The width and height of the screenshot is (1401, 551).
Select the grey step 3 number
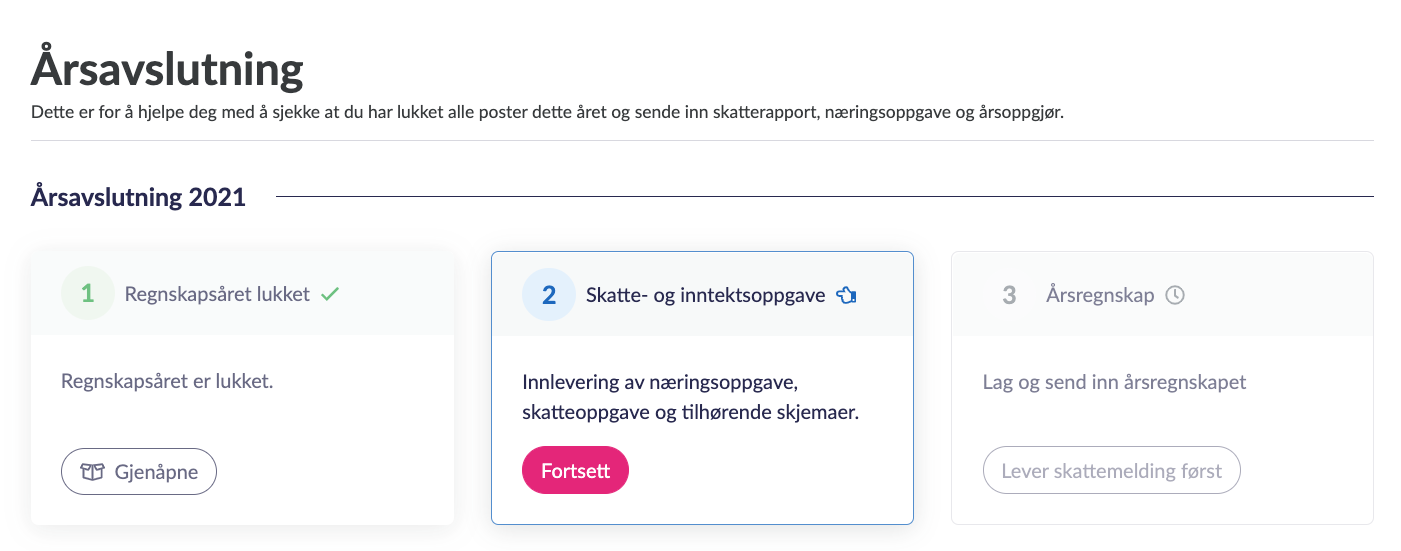(1009, 295)
